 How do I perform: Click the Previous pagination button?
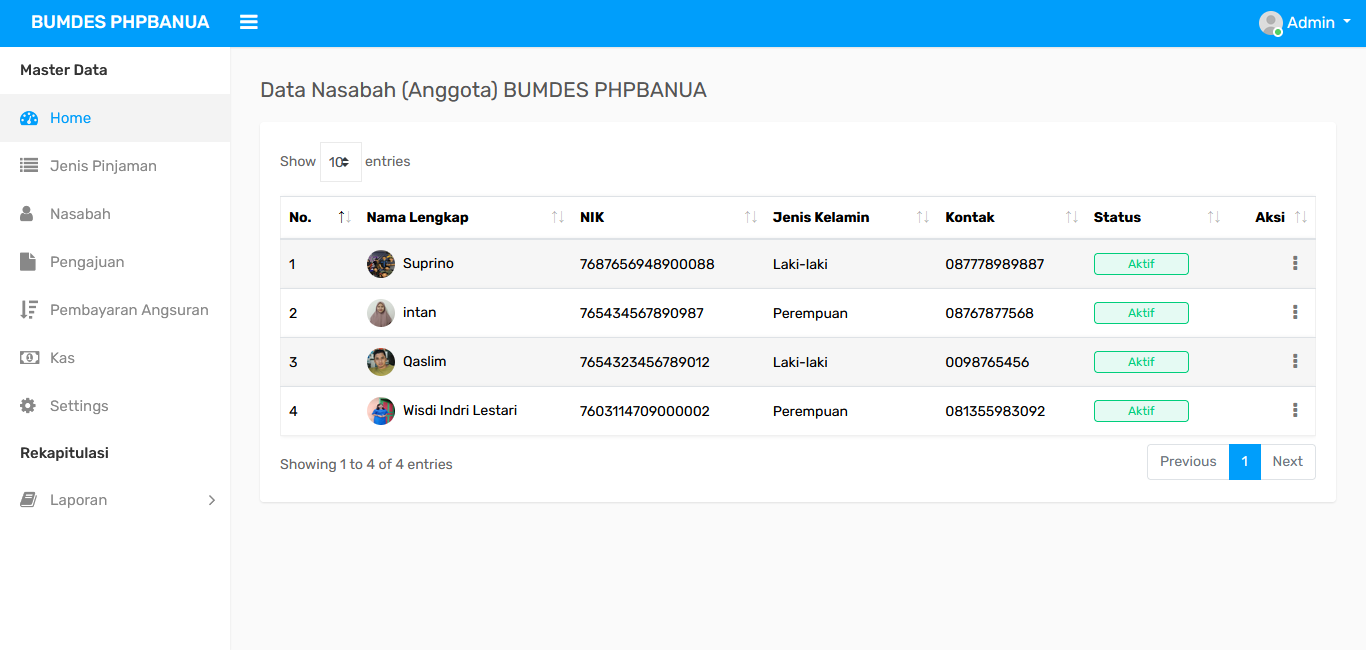pyautogui.click(x=1188, y=462)
